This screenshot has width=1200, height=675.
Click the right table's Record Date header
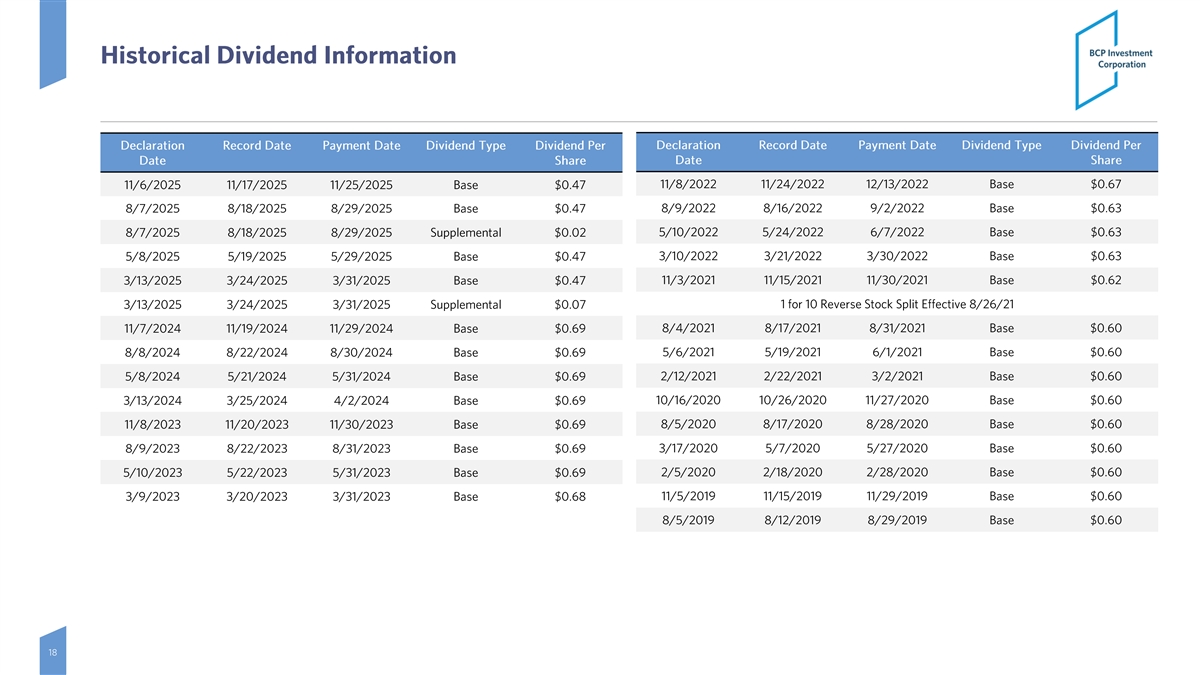click(792, 145)
